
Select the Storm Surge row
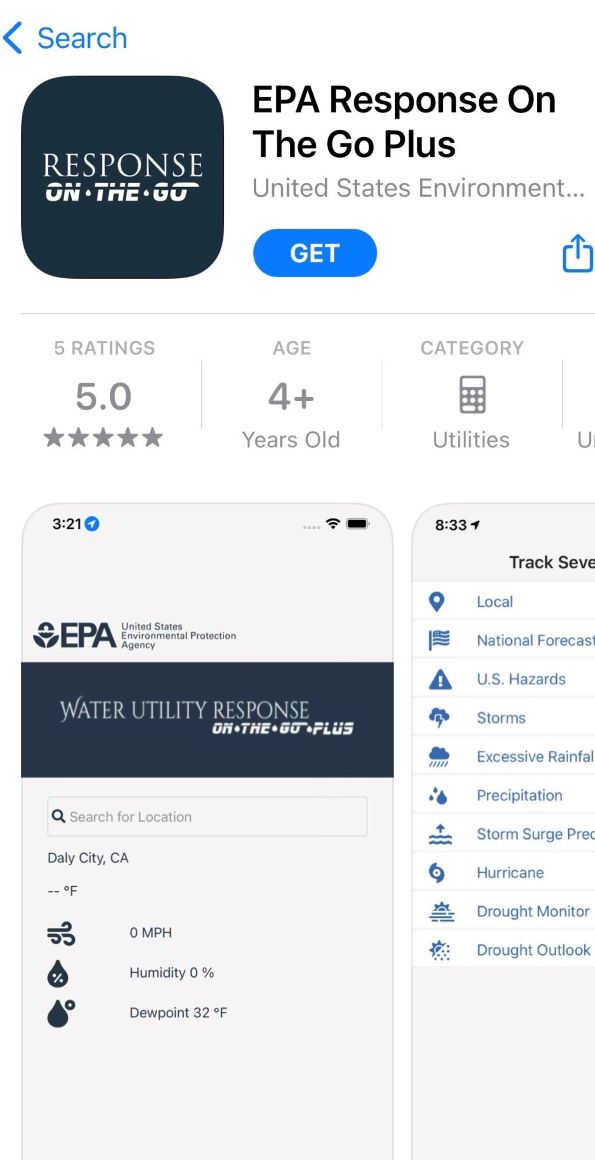(503, 834)
